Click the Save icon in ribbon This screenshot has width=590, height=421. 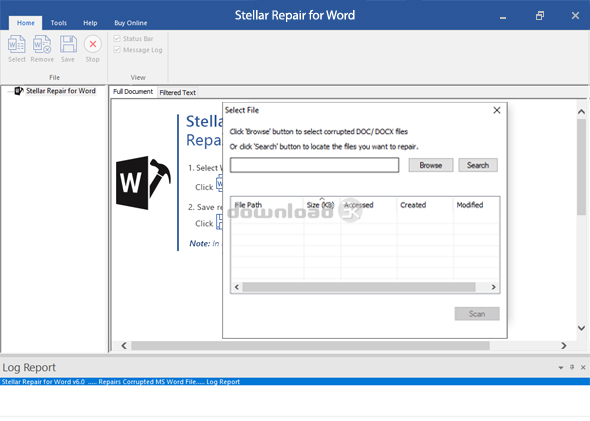coord(68,44)
